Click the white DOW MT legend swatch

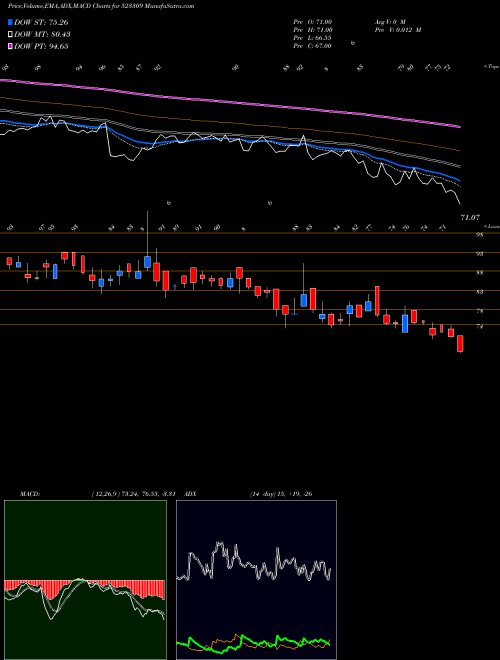10,35
